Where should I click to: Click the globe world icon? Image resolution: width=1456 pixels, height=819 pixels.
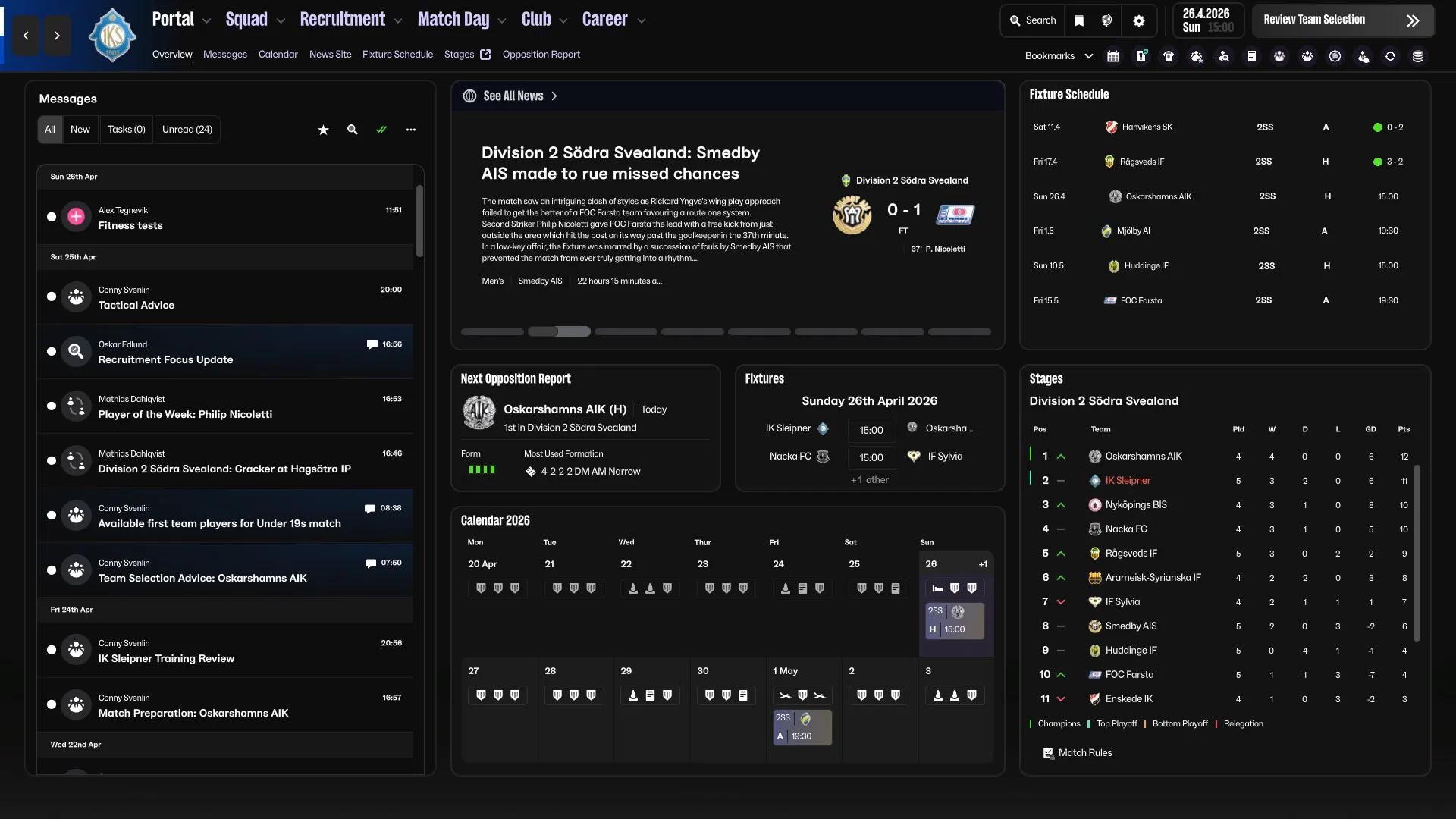pos(1107,20)
